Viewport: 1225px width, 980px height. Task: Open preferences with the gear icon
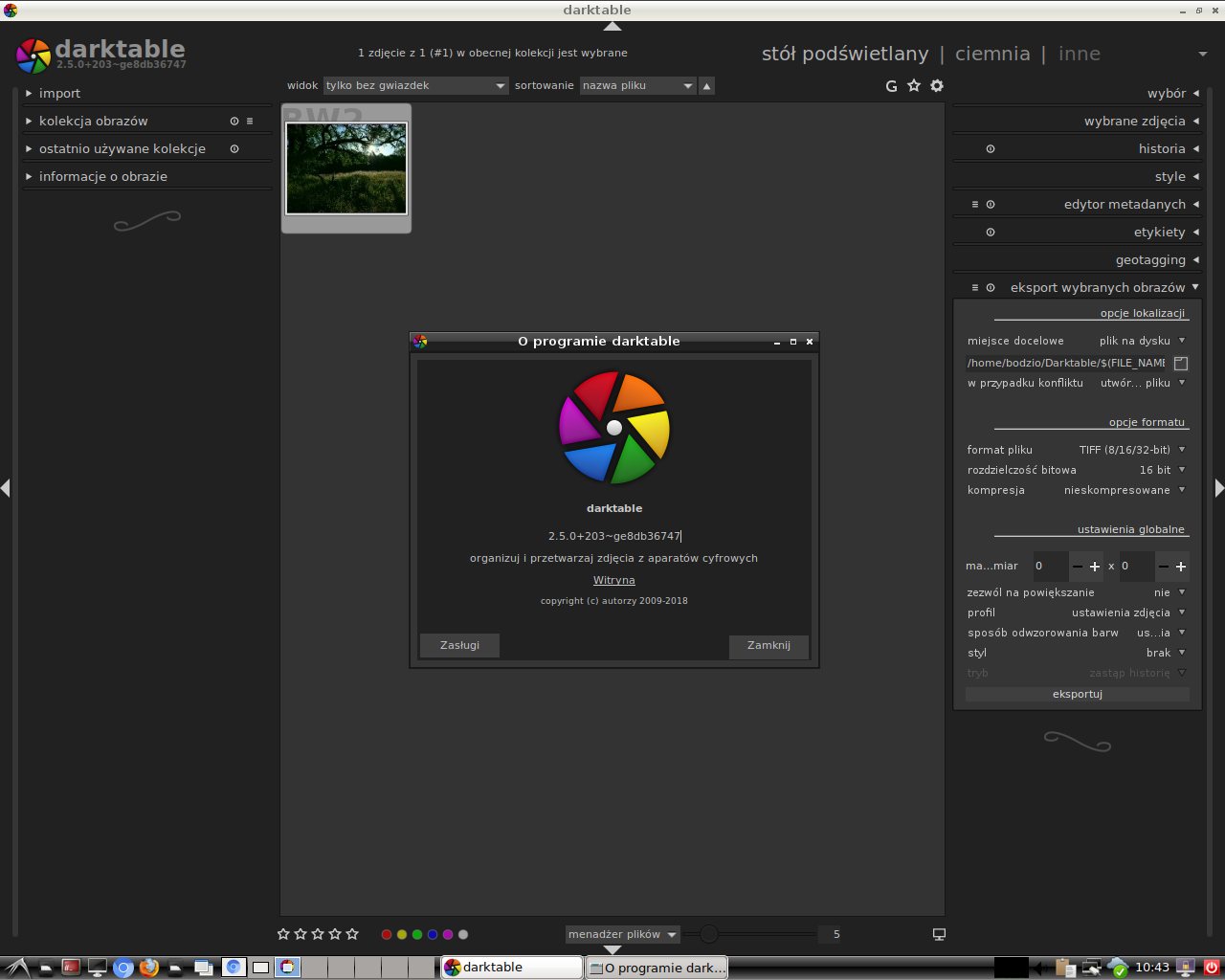click(x=937, y=86)
